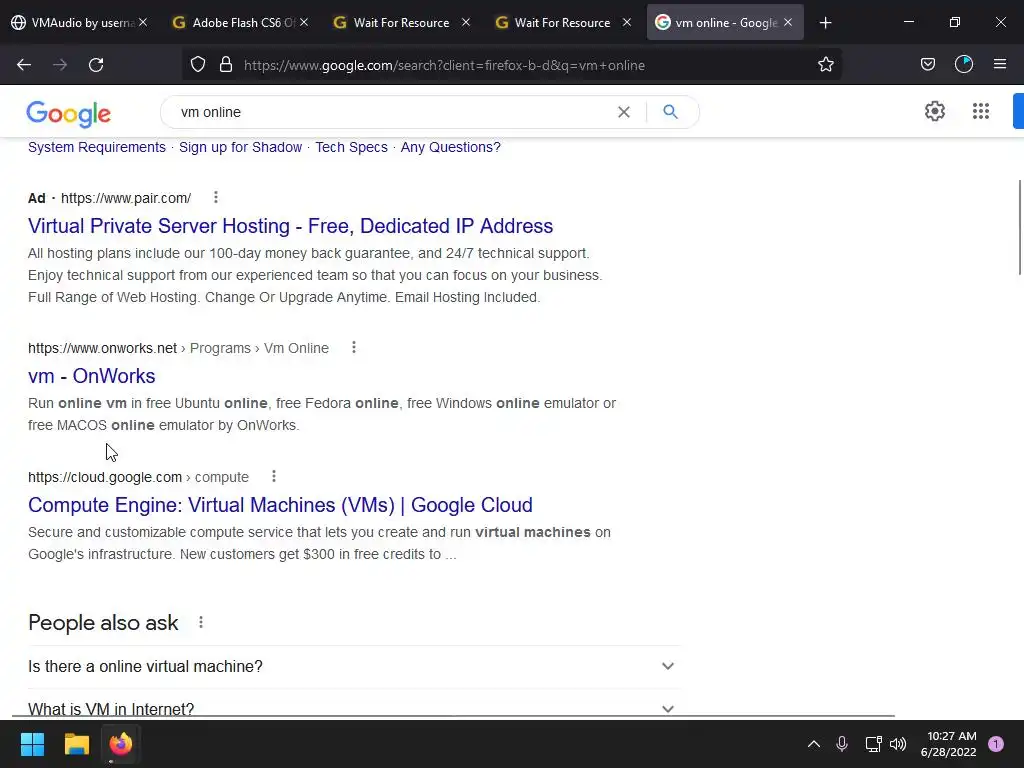
Task: Go back with the browser back arrow
Action: click(x=24, y=65)
